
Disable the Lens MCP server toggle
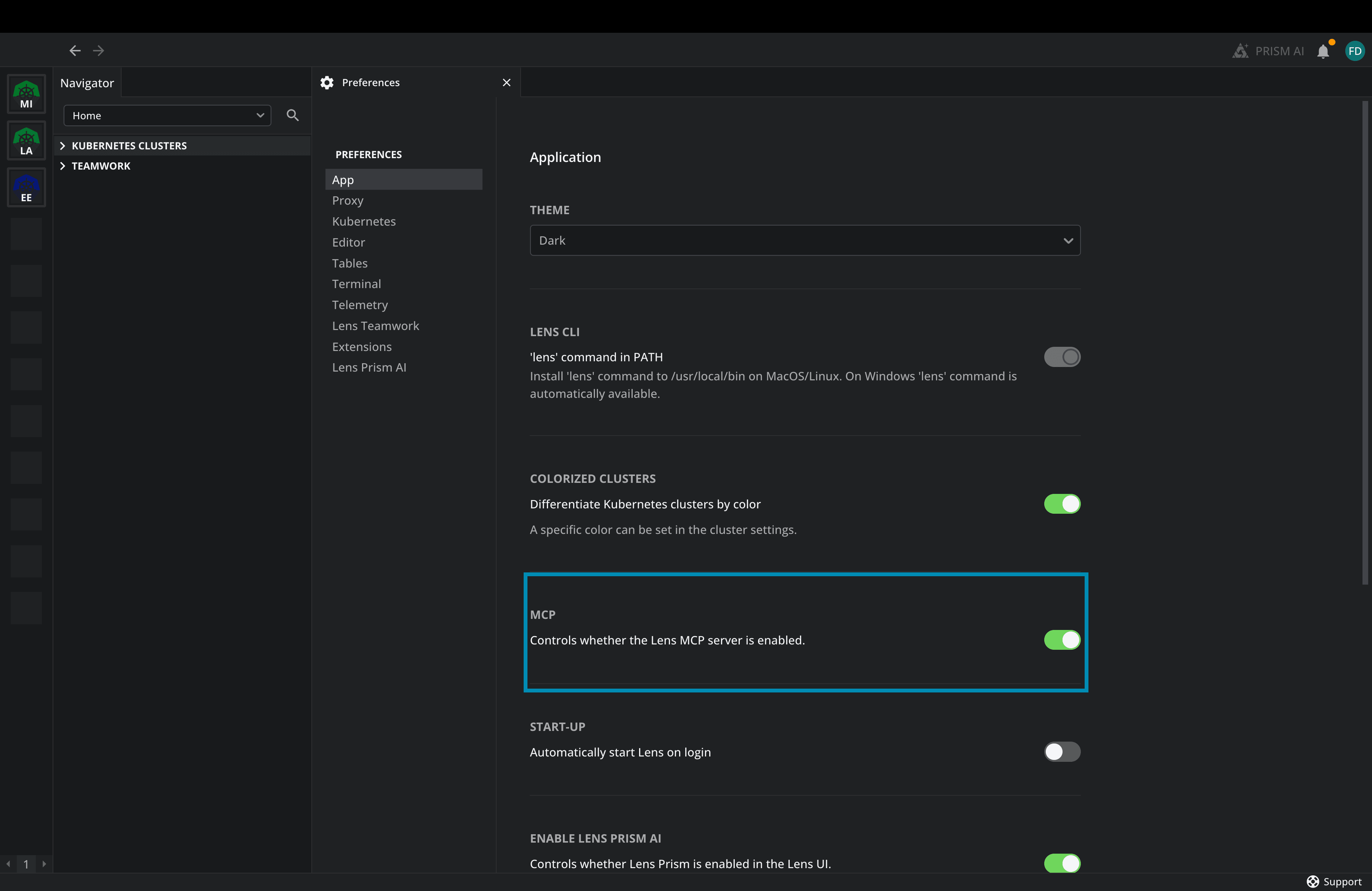[1061, 640]
